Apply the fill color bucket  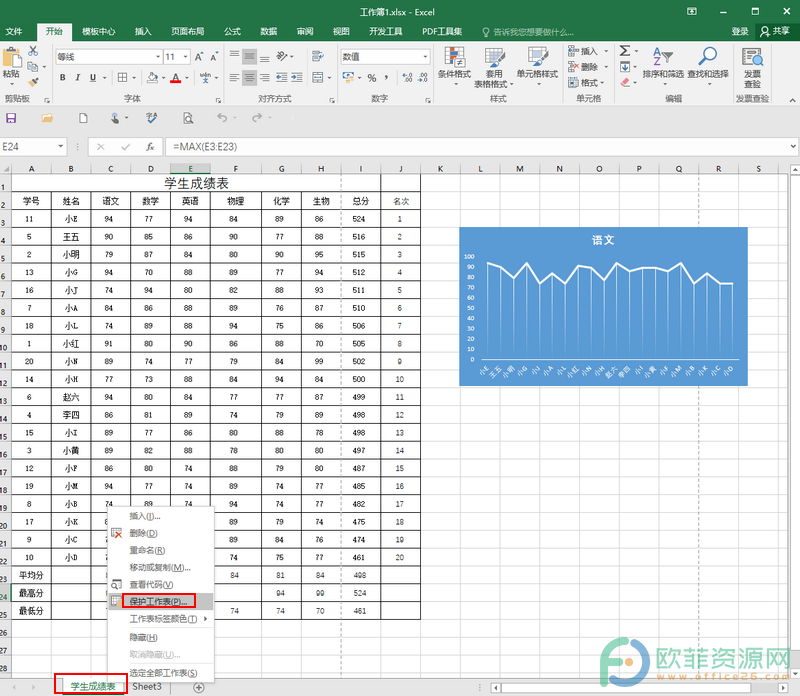(x=152, y=78)
